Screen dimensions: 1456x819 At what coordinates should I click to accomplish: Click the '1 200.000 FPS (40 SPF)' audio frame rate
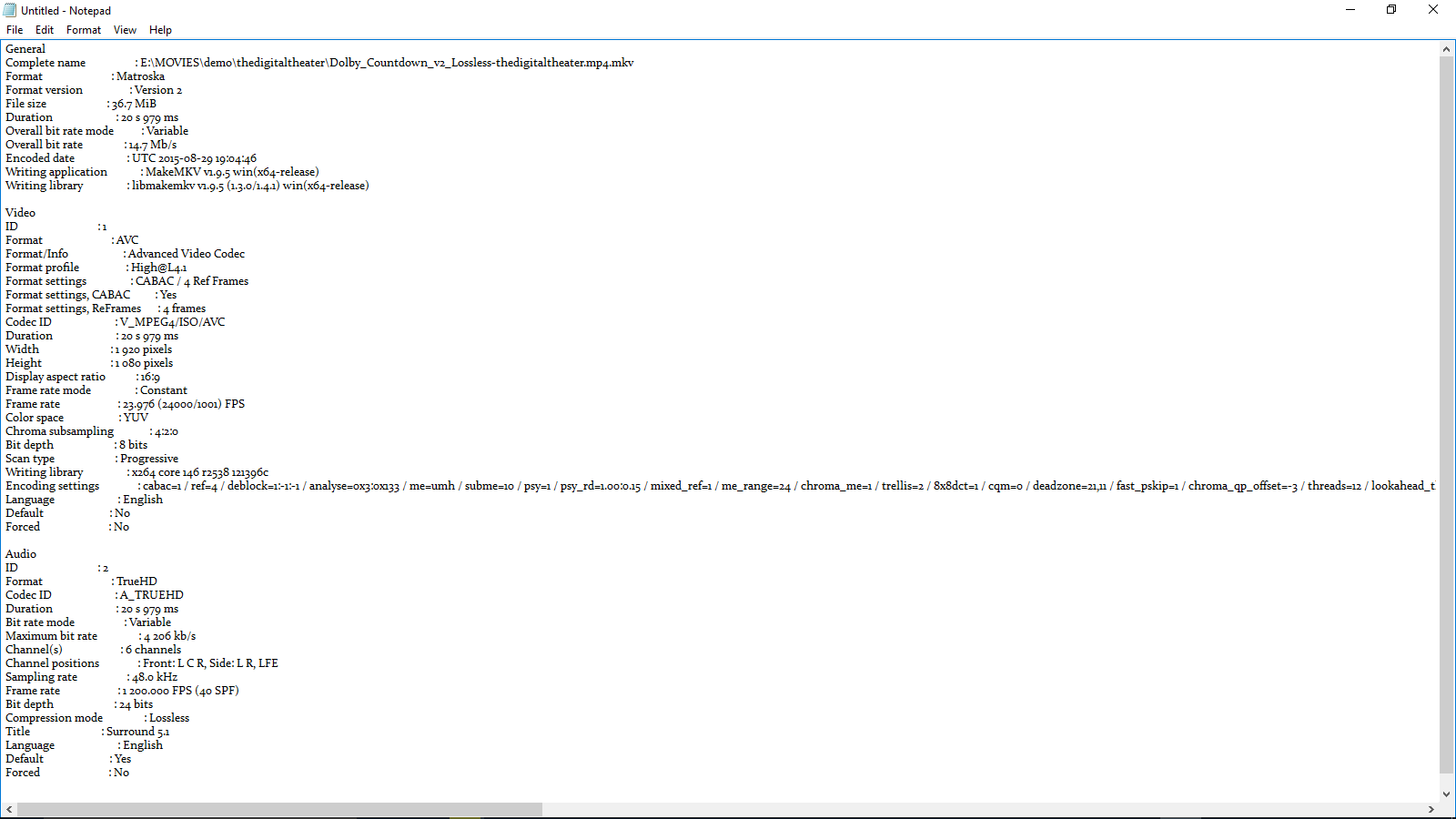click(x=181, y=691)
